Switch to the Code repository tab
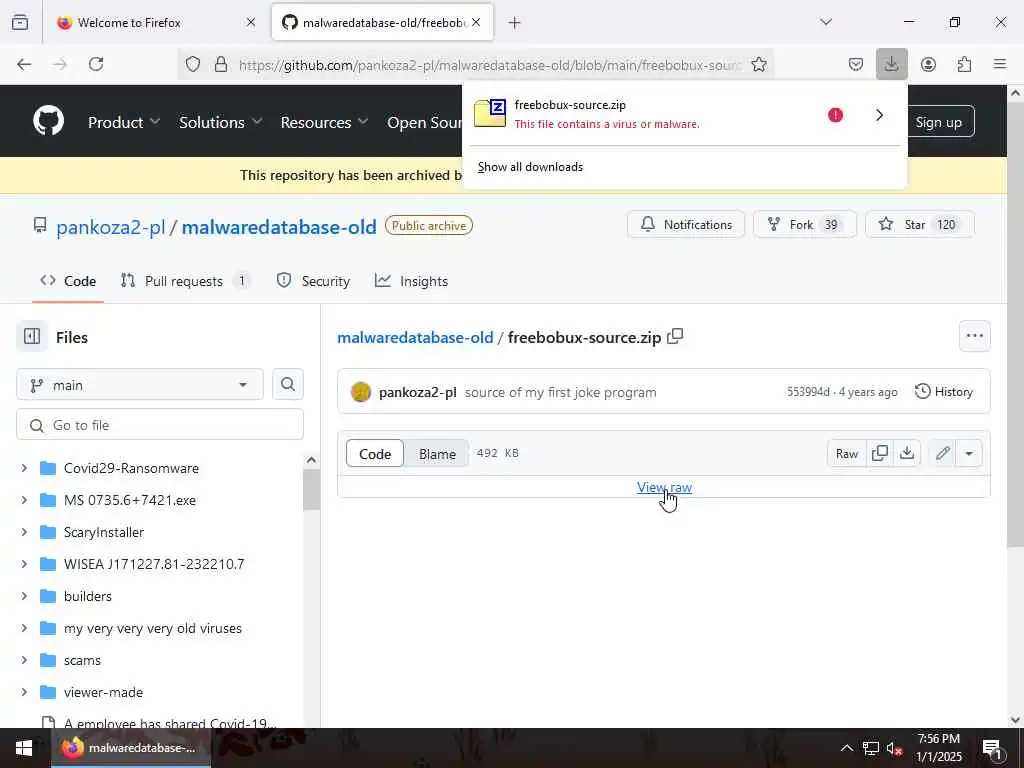 click(68, 281)
